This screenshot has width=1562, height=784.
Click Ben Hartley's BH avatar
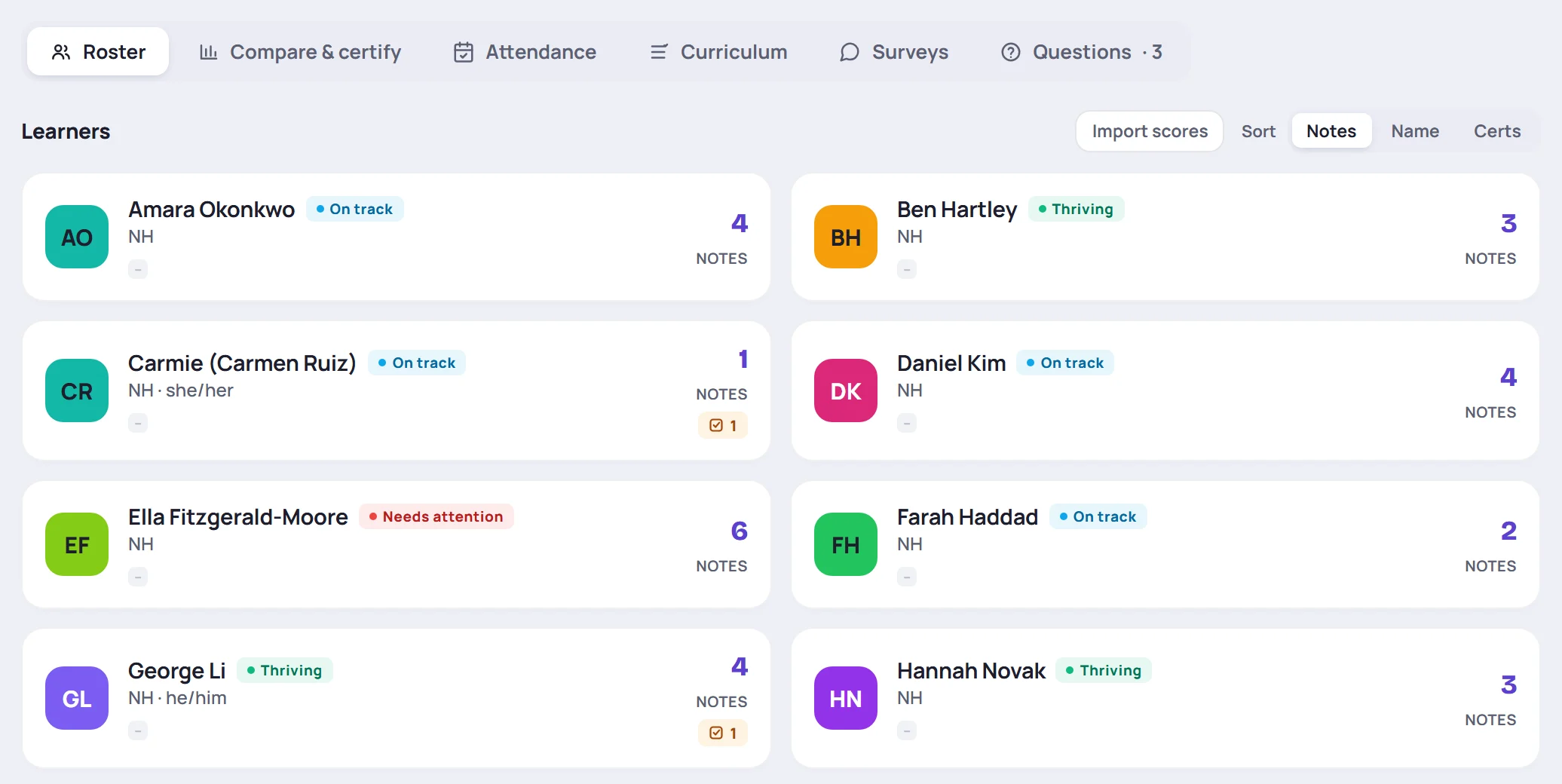pos(846,237)
